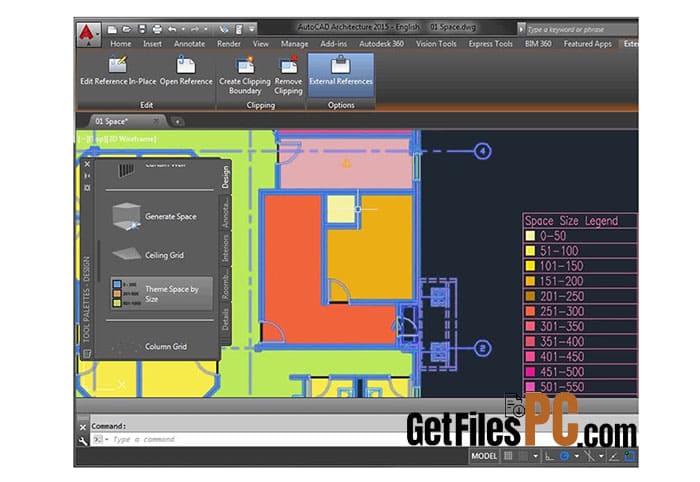
Task: Click the Clipping panel title
Action: click(261, 105)
